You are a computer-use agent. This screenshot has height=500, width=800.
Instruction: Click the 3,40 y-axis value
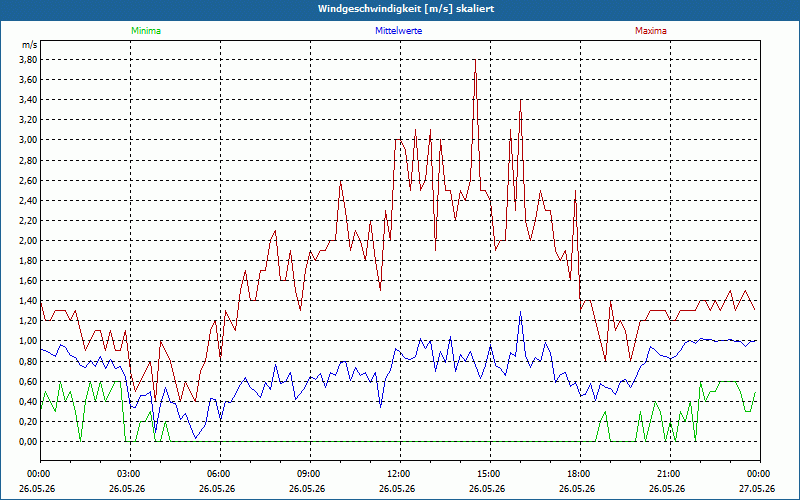coord(28,99)
